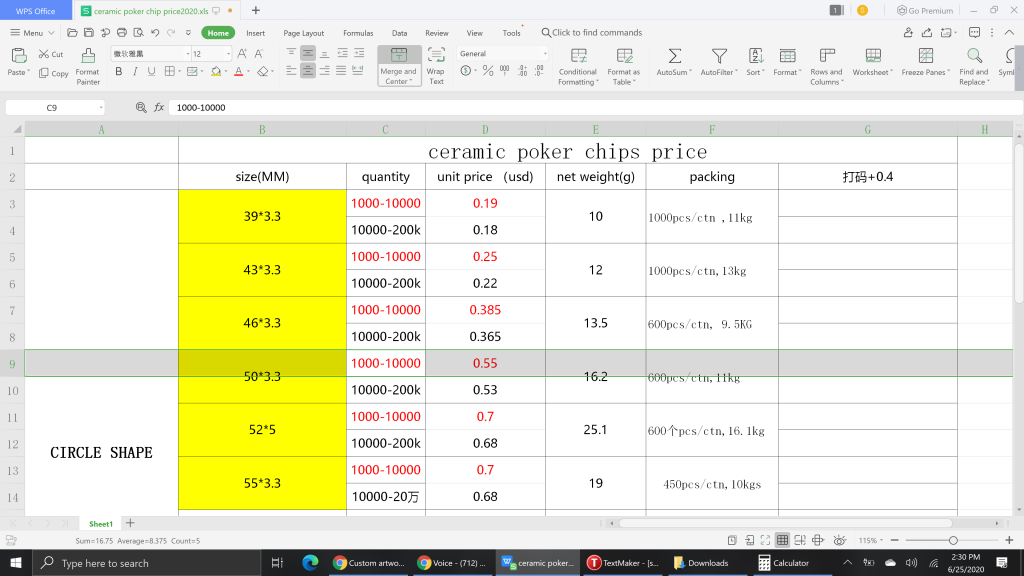Select cell D9 containing 0.55
The width and height of the screenshot is (1024, 576).
pos(485,363)
